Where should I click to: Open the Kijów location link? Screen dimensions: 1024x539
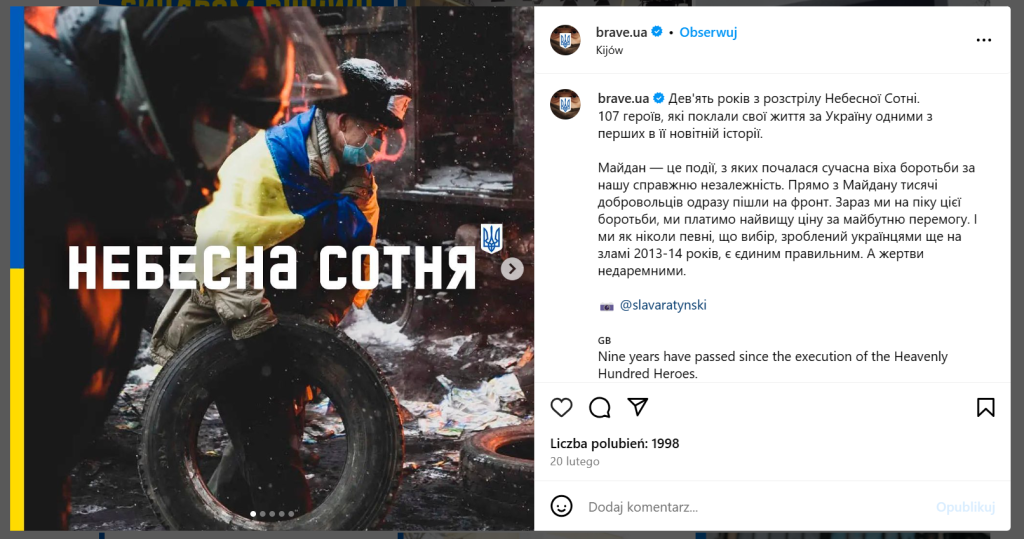coord(609,50)
